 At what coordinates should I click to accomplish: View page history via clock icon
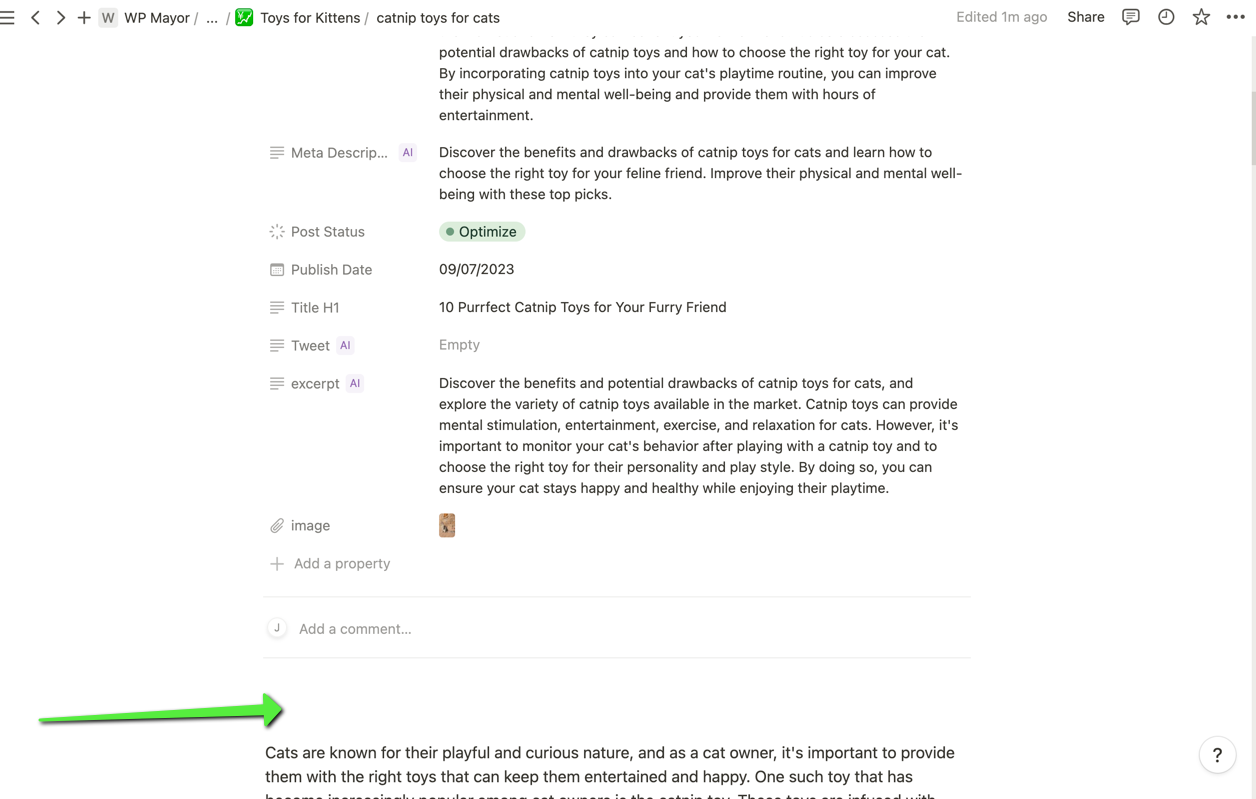pyautogui.click(x=1166, y=17)
